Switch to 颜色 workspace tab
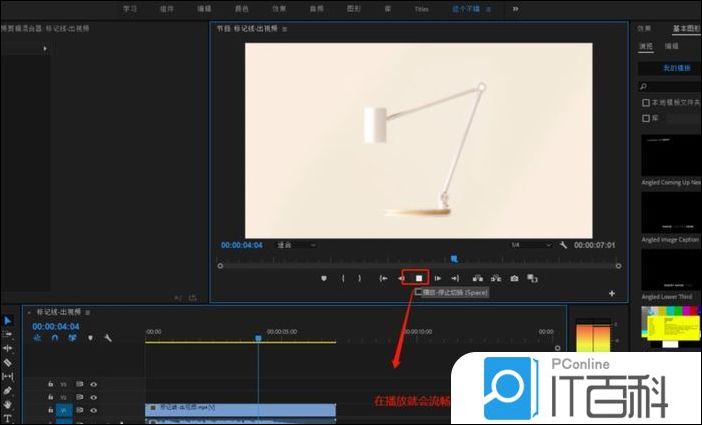Viewport: 702px width, 425px height. tap(241, 8)
